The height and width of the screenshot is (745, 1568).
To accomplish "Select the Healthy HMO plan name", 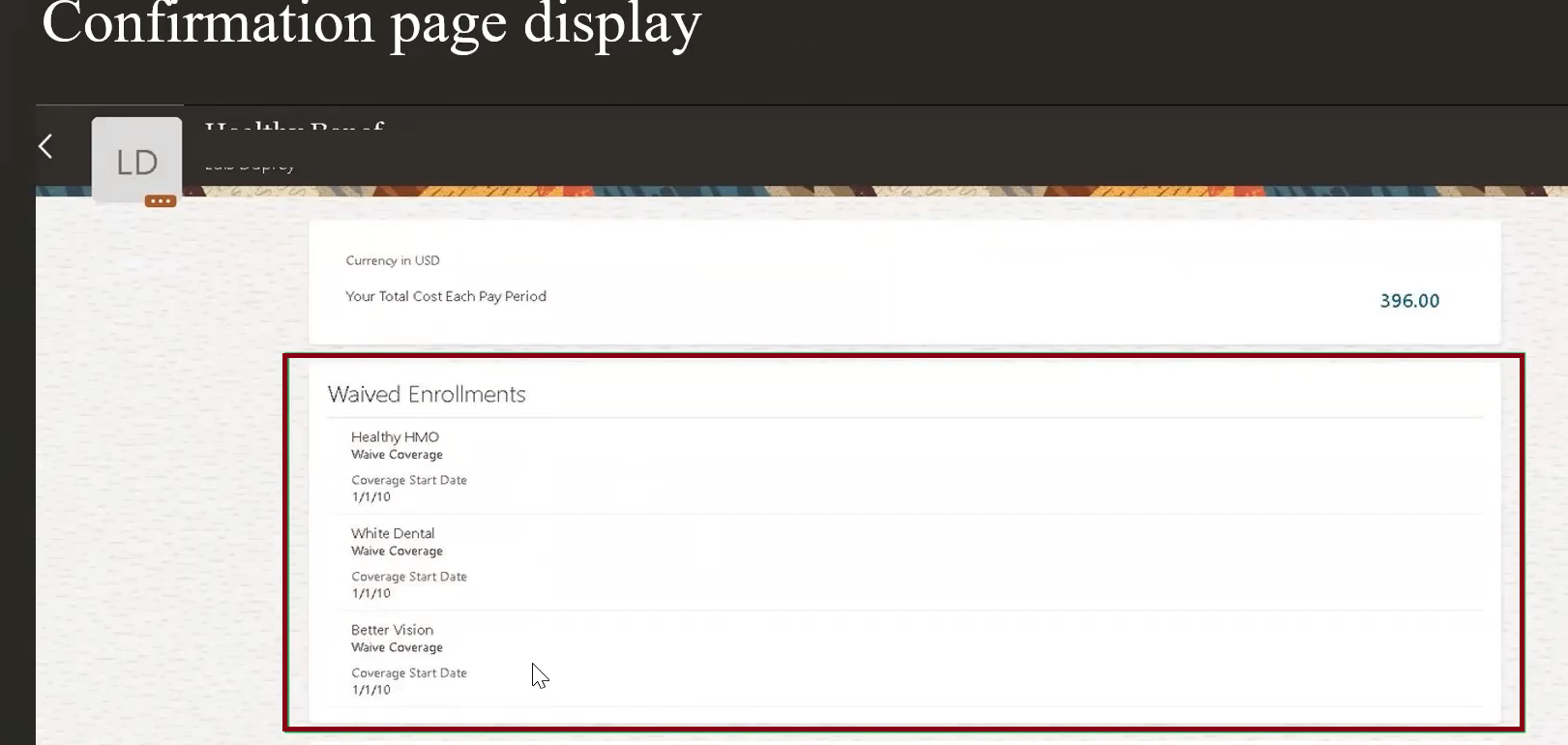I will pyautogui.click(x=395, y=437).
